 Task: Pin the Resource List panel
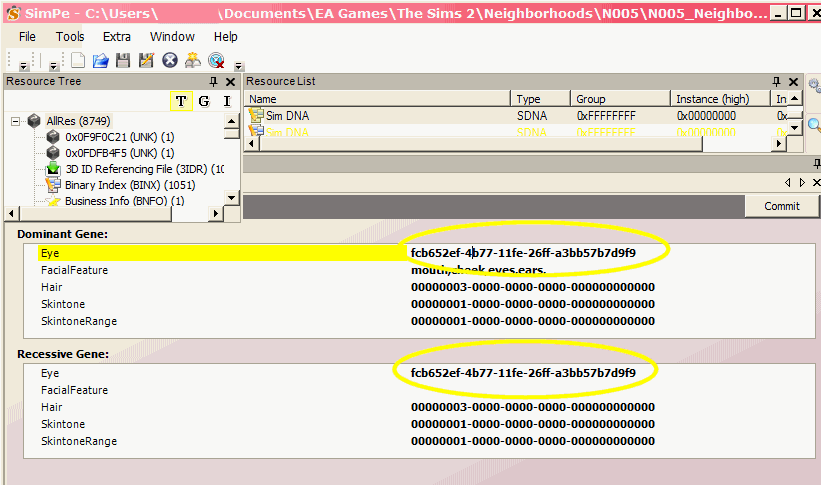pyautogui.click(x=776, y=82)
